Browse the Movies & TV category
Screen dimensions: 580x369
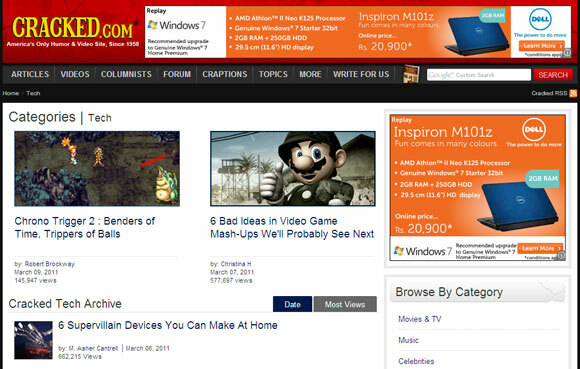pos(419,319)
